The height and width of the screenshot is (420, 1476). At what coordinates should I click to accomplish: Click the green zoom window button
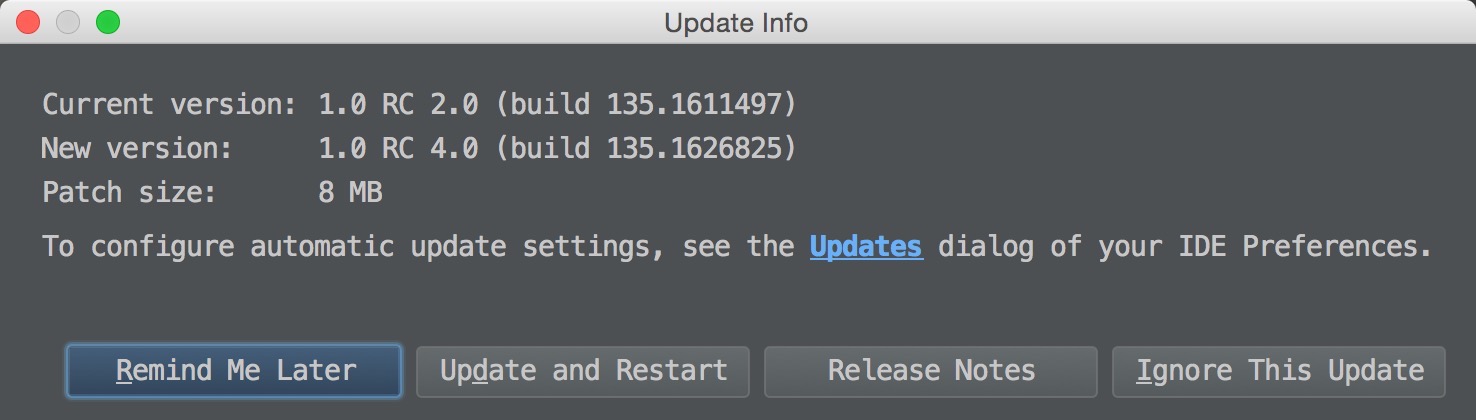coord(107,22)
